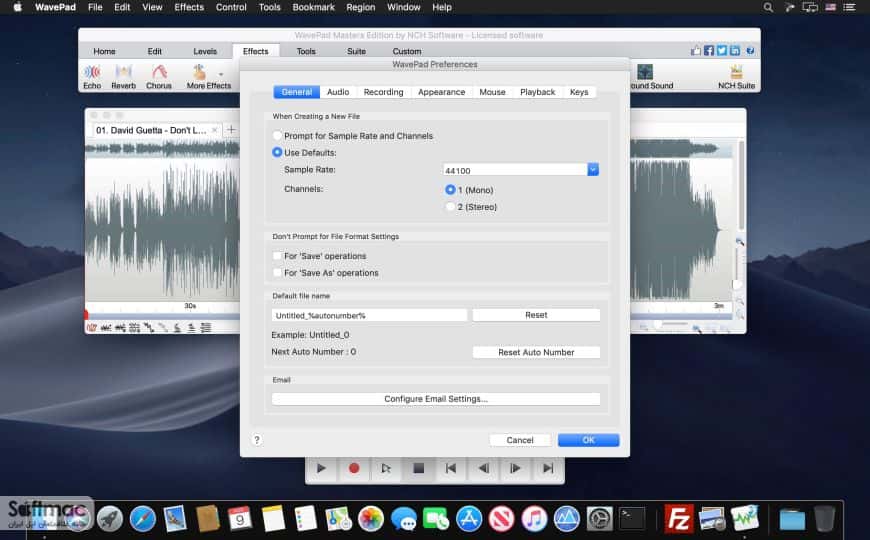Close the David Guetta file tab

(215, 130)
